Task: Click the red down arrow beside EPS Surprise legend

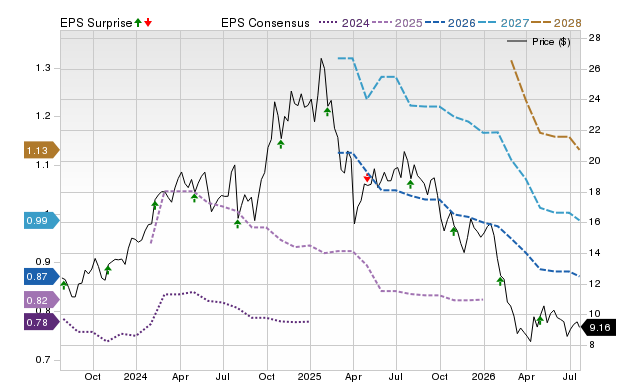Action: pos(148,23)
